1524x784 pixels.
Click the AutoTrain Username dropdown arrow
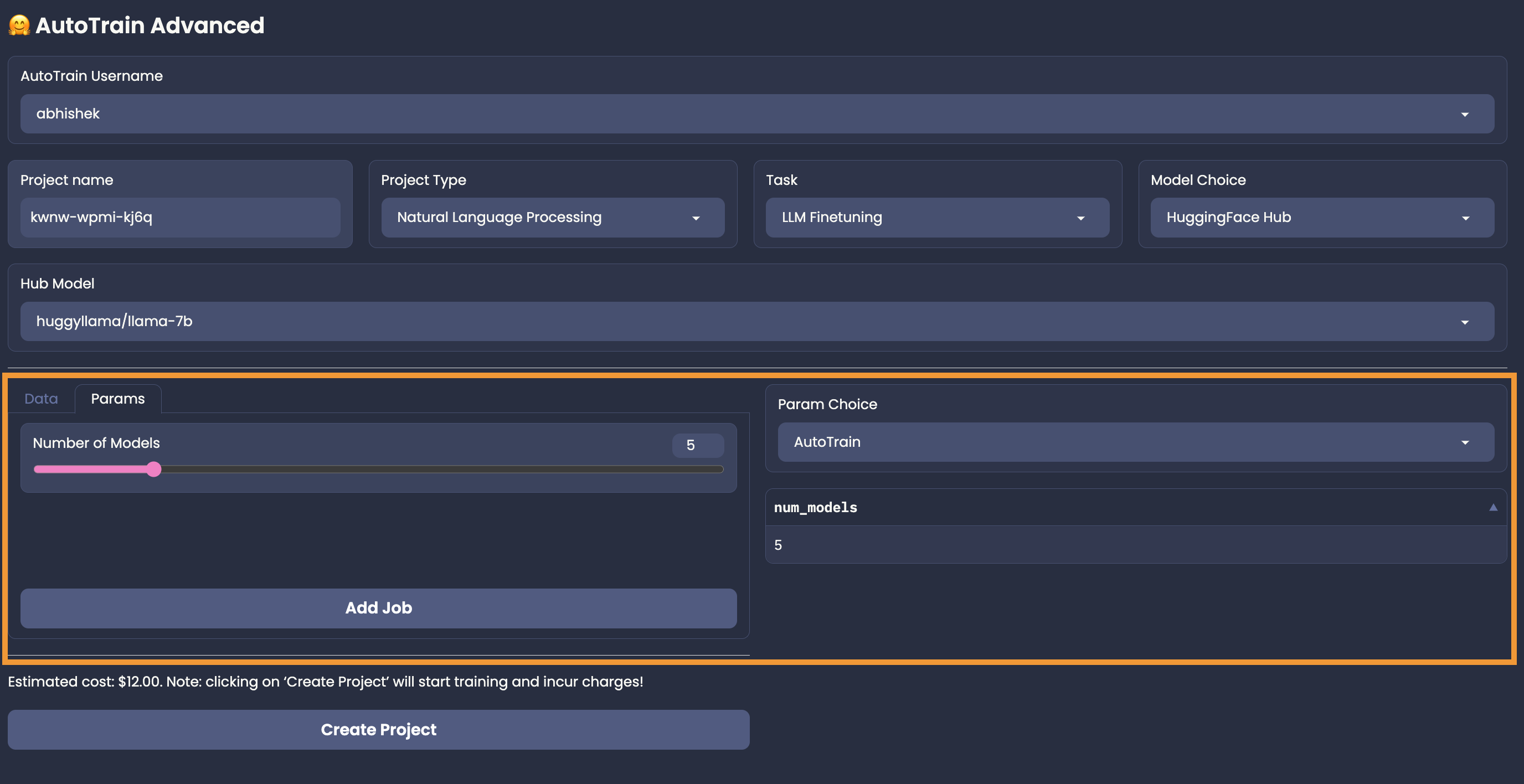[x=1464, y=114]
